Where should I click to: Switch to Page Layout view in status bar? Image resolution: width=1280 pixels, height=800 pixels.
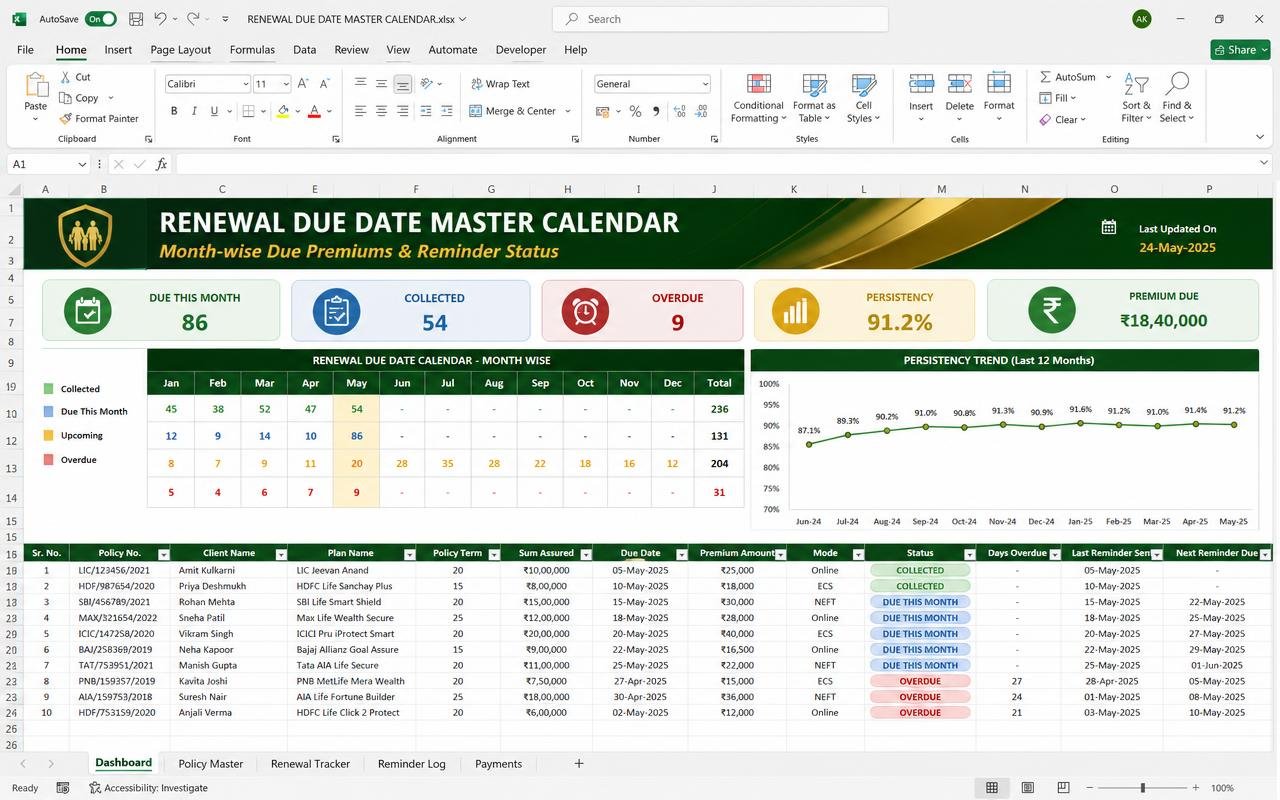click(x=1028, y=788)
